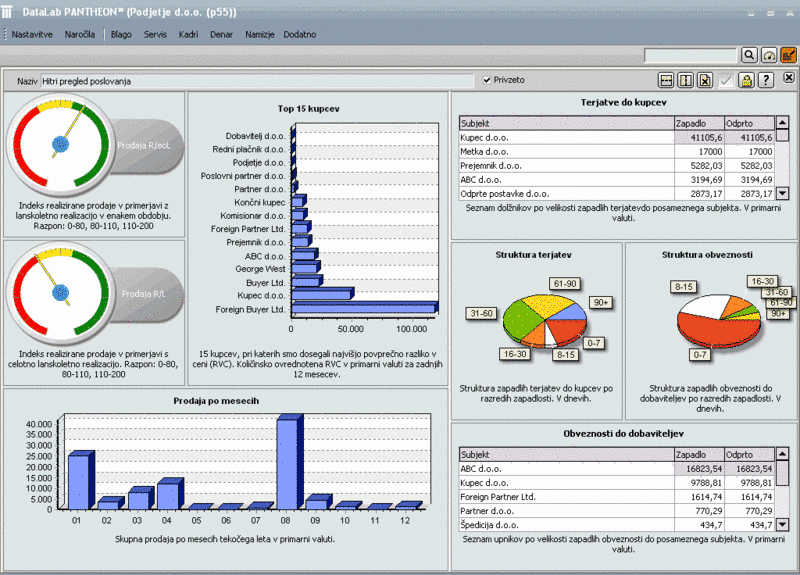
Task: Open the Nastavitve menu
Action: [33, 34]
